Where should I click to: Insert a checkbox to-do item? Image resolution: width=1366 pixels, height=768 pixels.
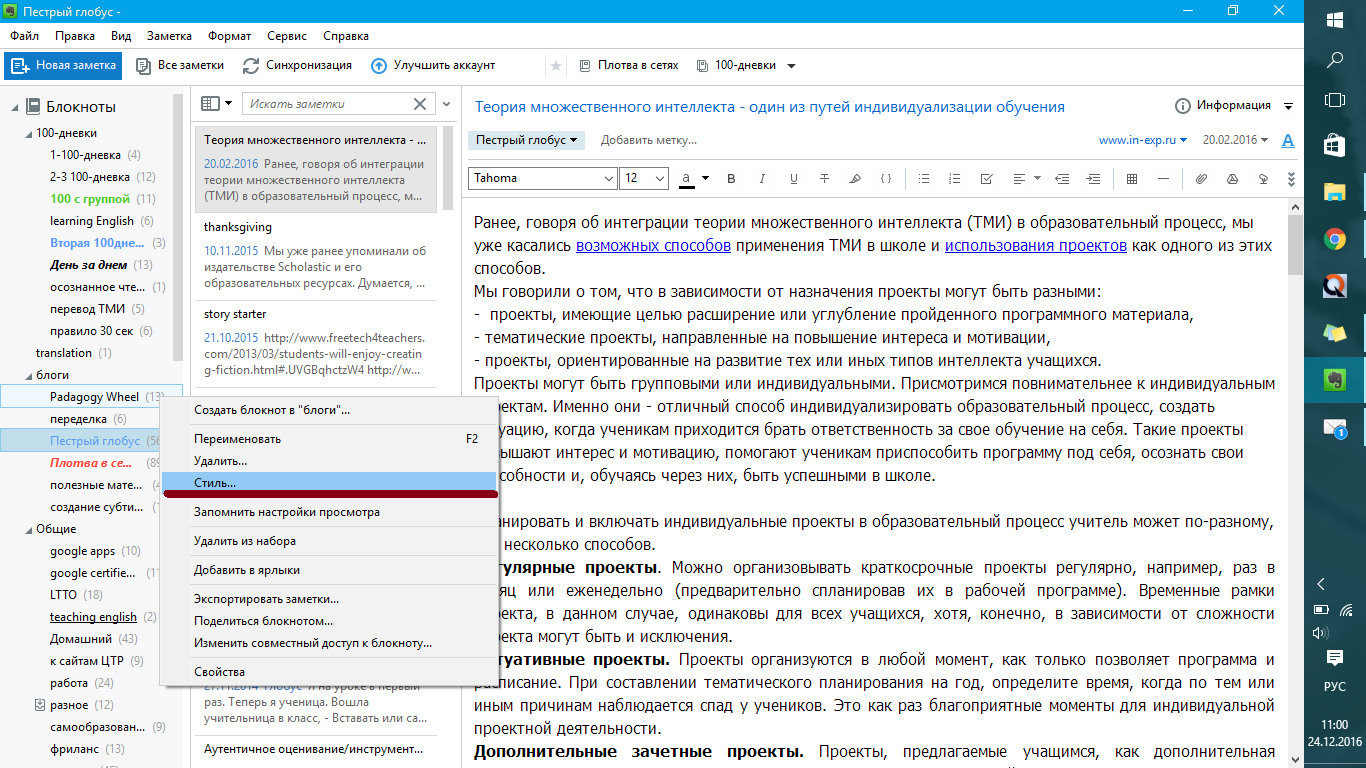(x=987, y=179)
